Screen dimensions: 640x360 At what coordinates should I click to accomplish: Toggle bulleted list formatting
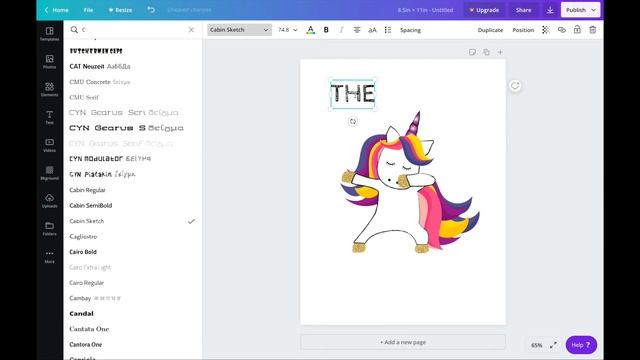pos(388,30)
